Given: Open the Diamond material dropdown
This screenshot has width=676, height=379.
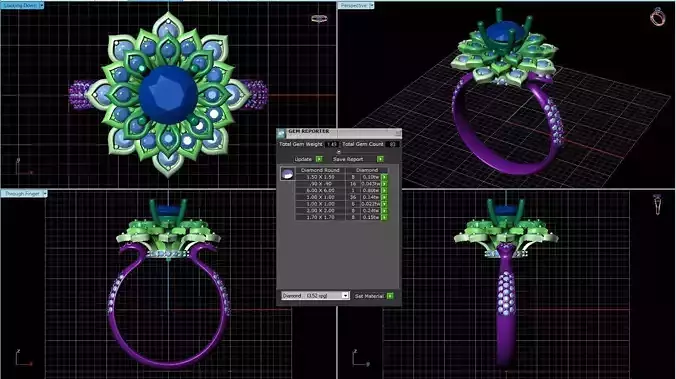Looking at the screenshot, I should [345, 296].
